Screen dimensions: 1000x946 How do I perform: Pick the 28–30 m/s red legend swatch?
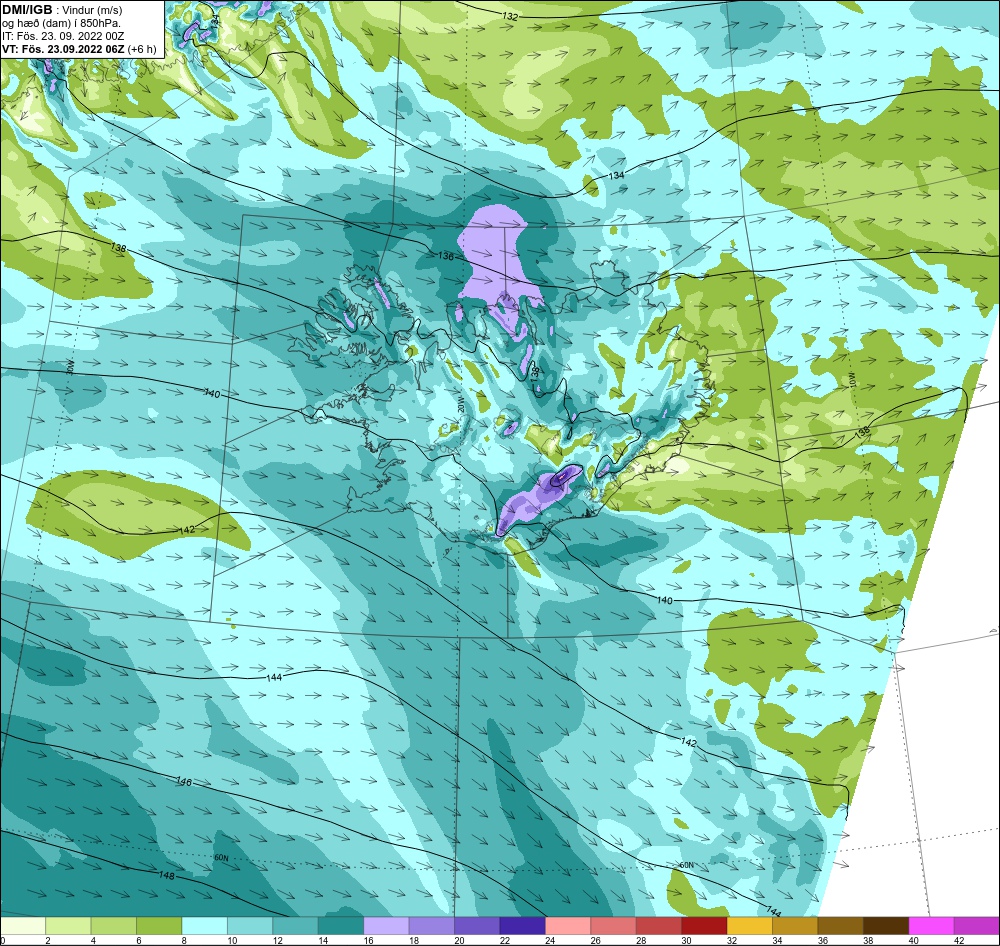659,926
